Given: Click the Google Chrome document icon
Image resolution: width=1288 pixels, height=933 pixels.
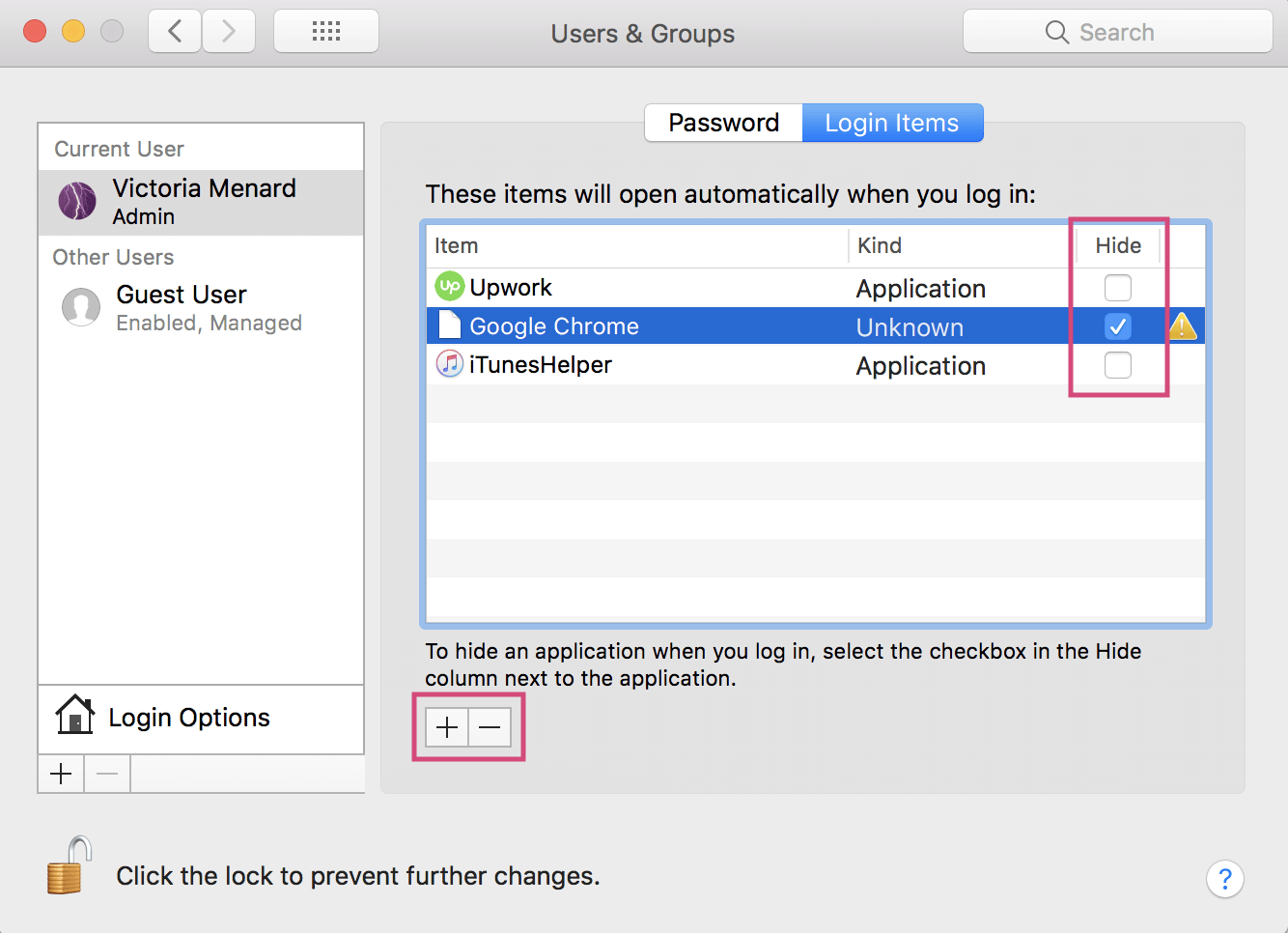Looking at the screenshot, I should click(x=449, y=325).
